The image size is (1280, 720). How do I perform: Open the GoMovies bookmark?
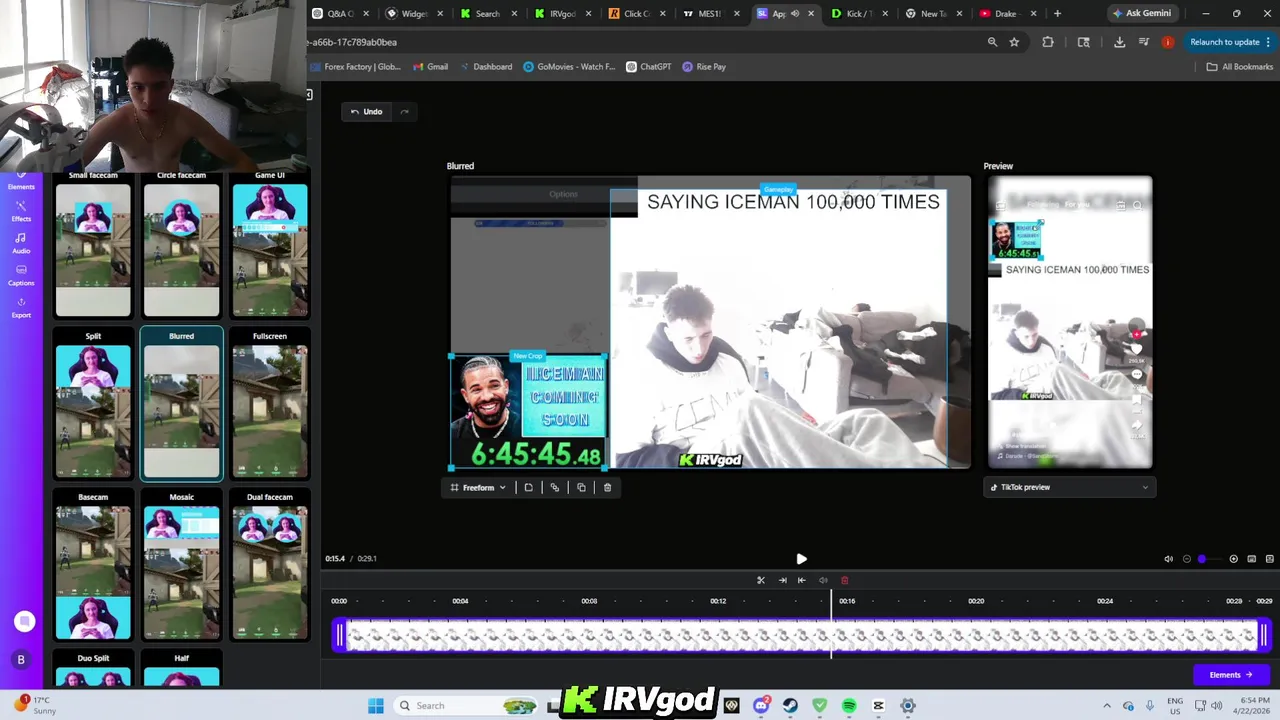click(569, 67)
